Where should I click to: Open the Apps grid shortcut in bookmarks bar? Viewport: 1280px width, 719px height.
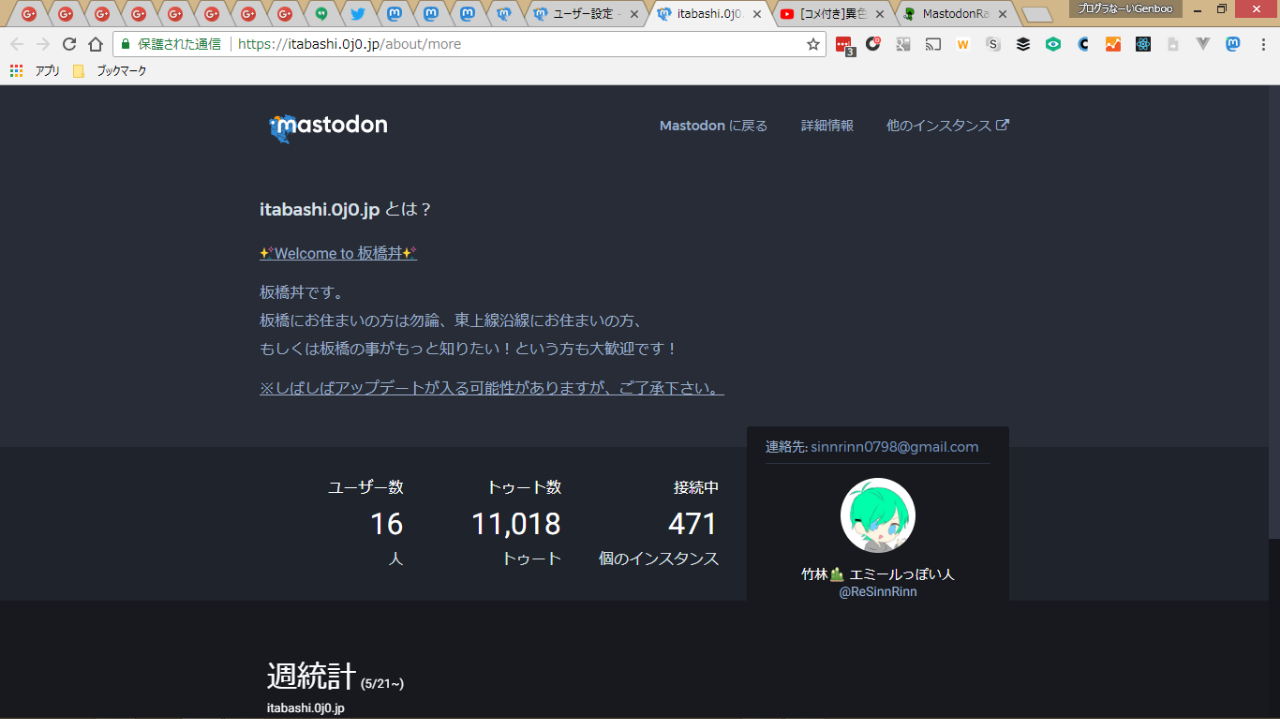tap(16, 71)
